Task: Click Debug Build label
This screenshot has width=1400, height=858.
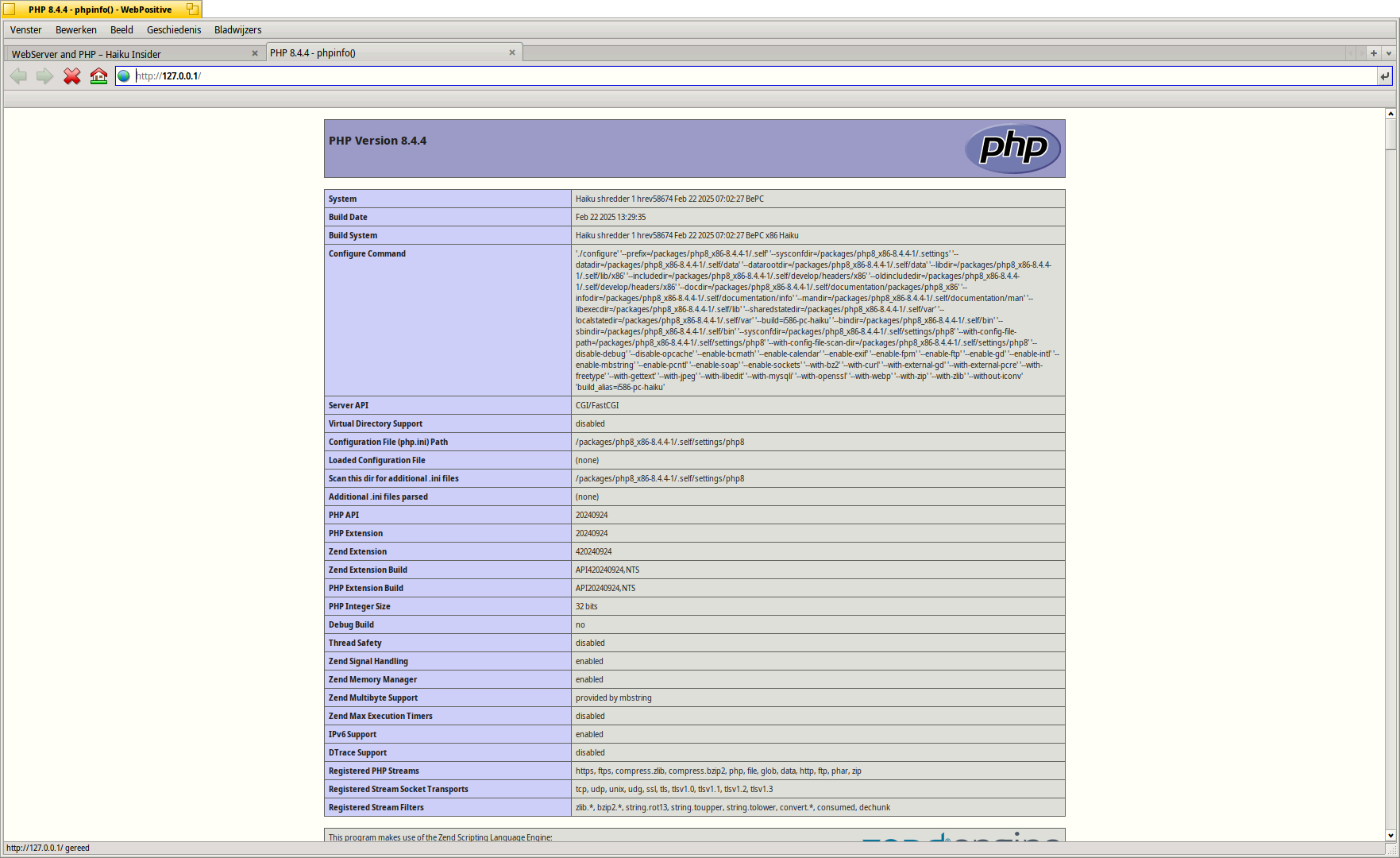Action: (351, 625)
